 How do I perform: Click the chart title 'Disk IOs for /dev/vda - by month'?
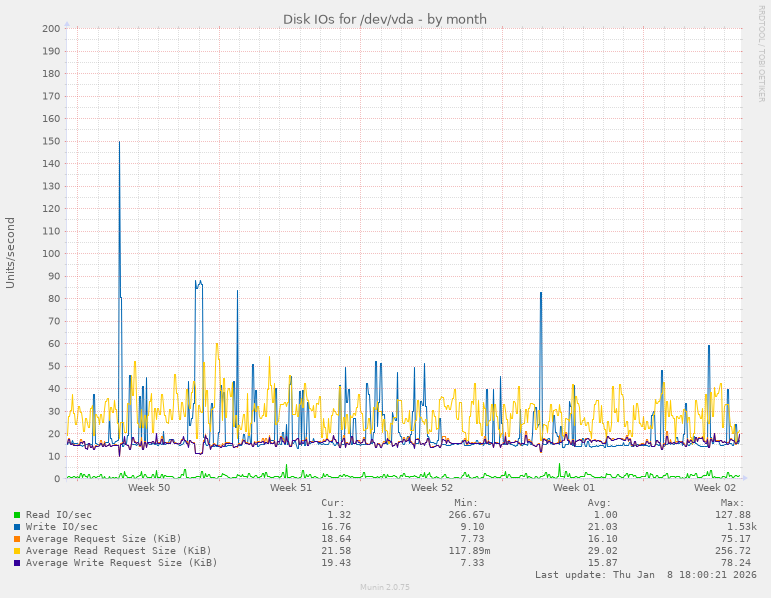(385, 19)
